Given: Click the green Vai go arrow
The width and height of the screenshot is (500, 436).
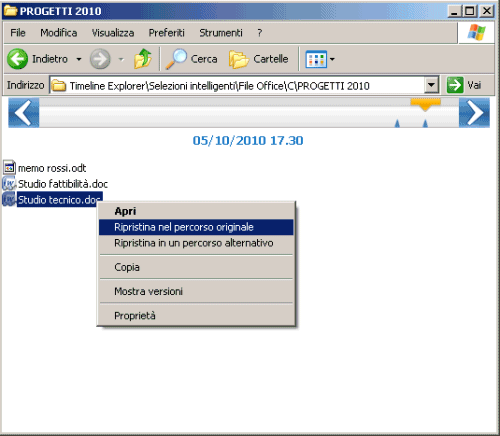Looking at the screenshot, I should 455,85.
